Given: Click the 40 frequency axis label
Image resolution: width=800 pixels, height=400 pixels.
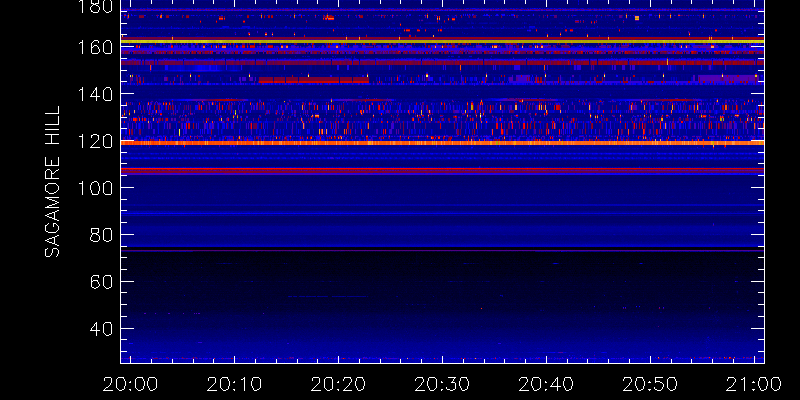Looking at the screenshot, I should point(102,329).
